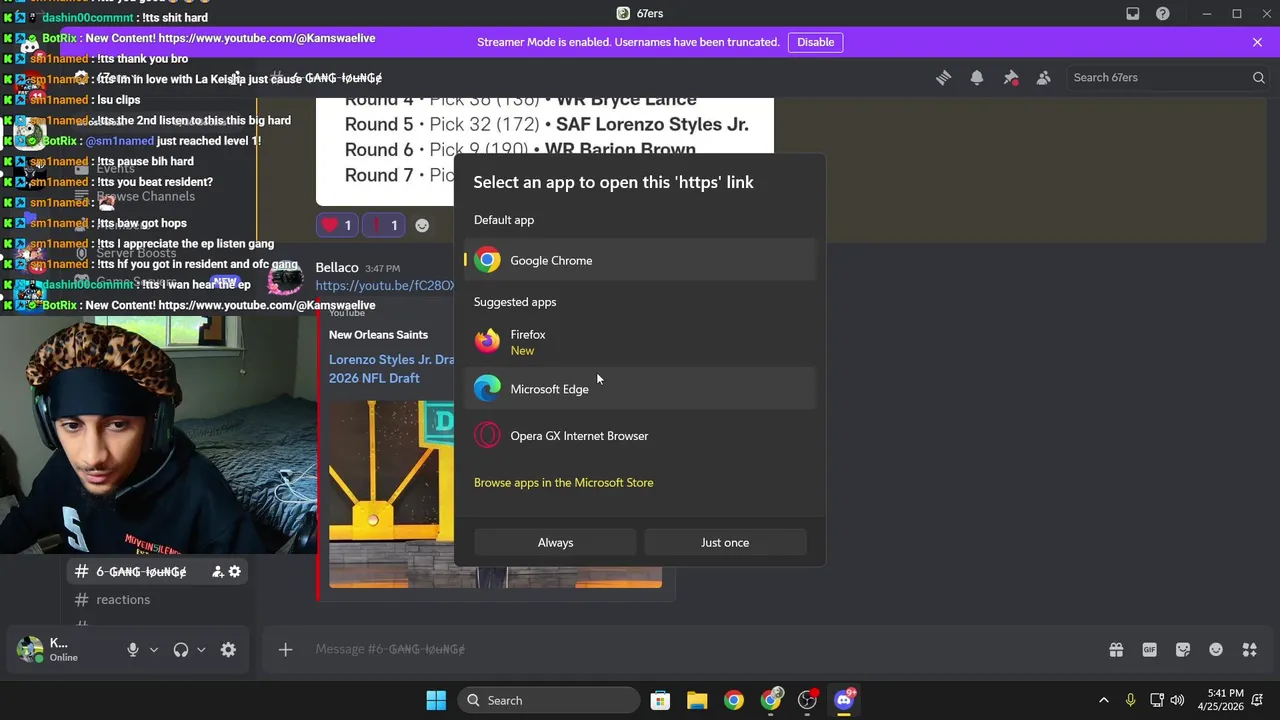Open User Settings gear in the user panel
The width and height of the screenshot is (1280, 720).
(228, 649)
